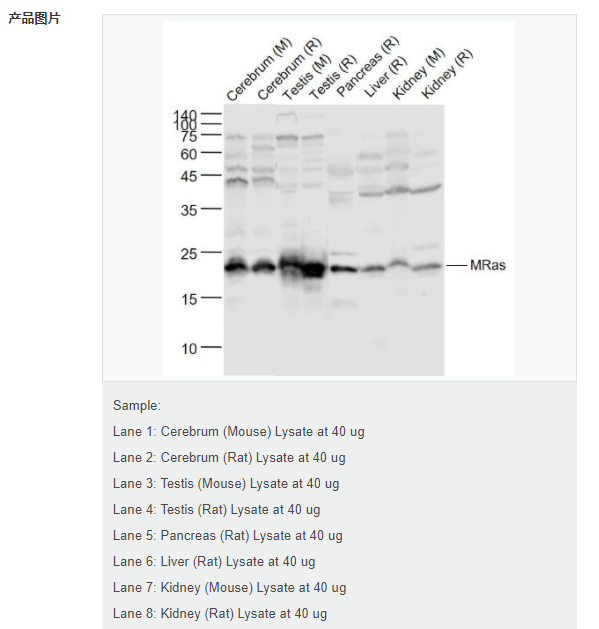Select Lane 2 Cerebrum (Rat) Lysate line

229,458
